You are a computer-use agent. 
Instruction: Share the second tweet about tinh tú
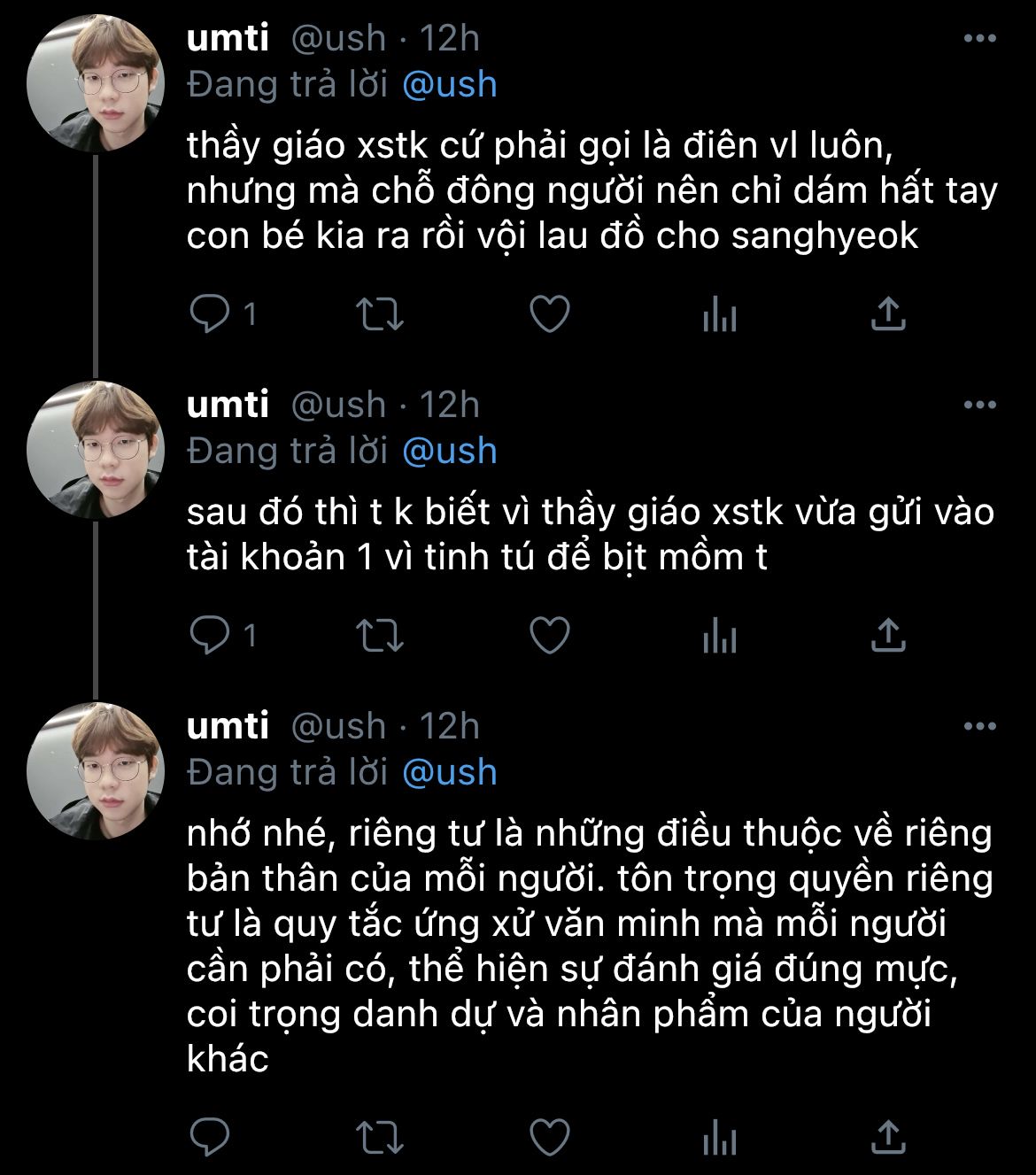[x=887, y=635]
